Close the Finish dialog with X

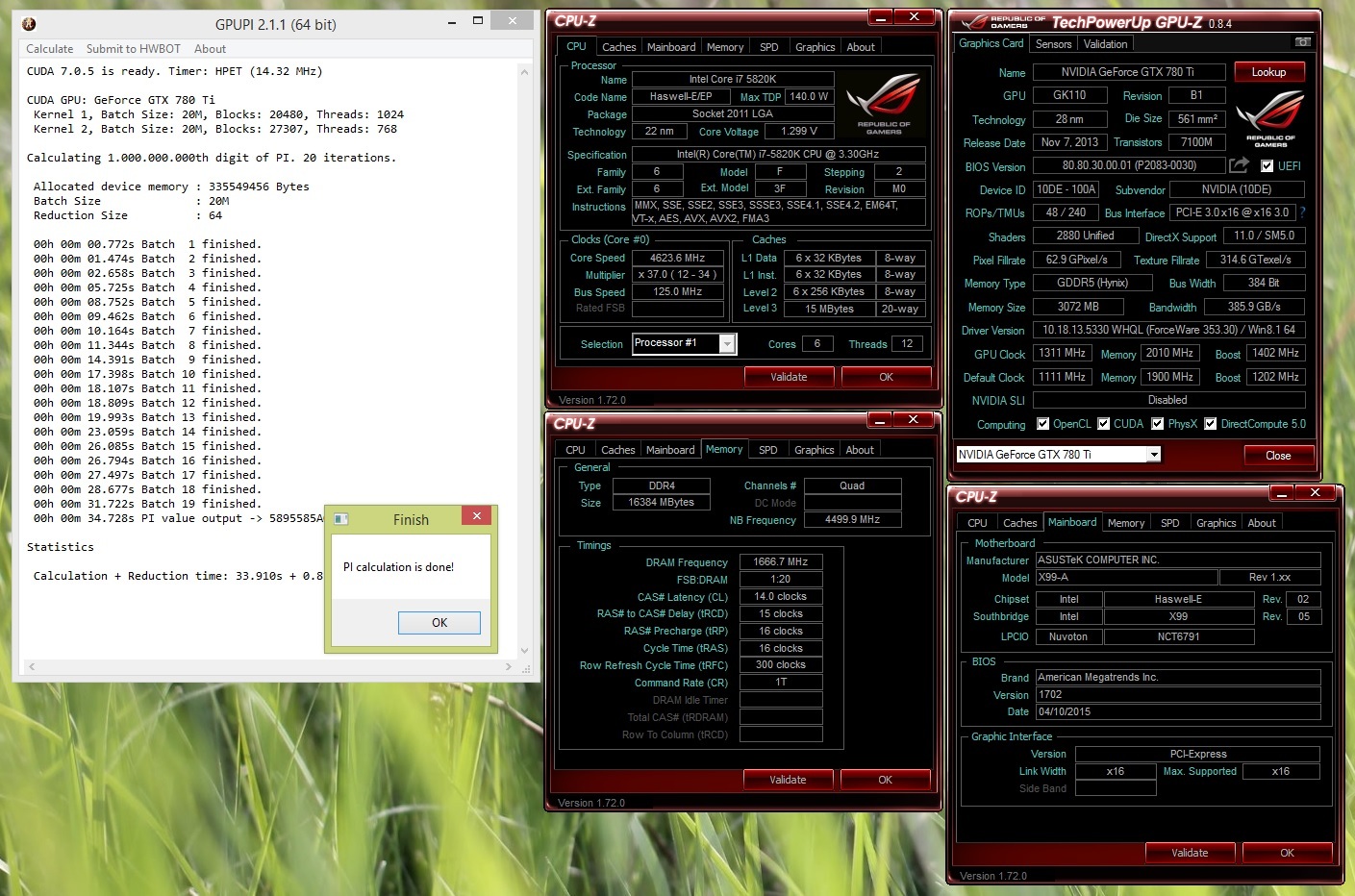tap(476, 516)
